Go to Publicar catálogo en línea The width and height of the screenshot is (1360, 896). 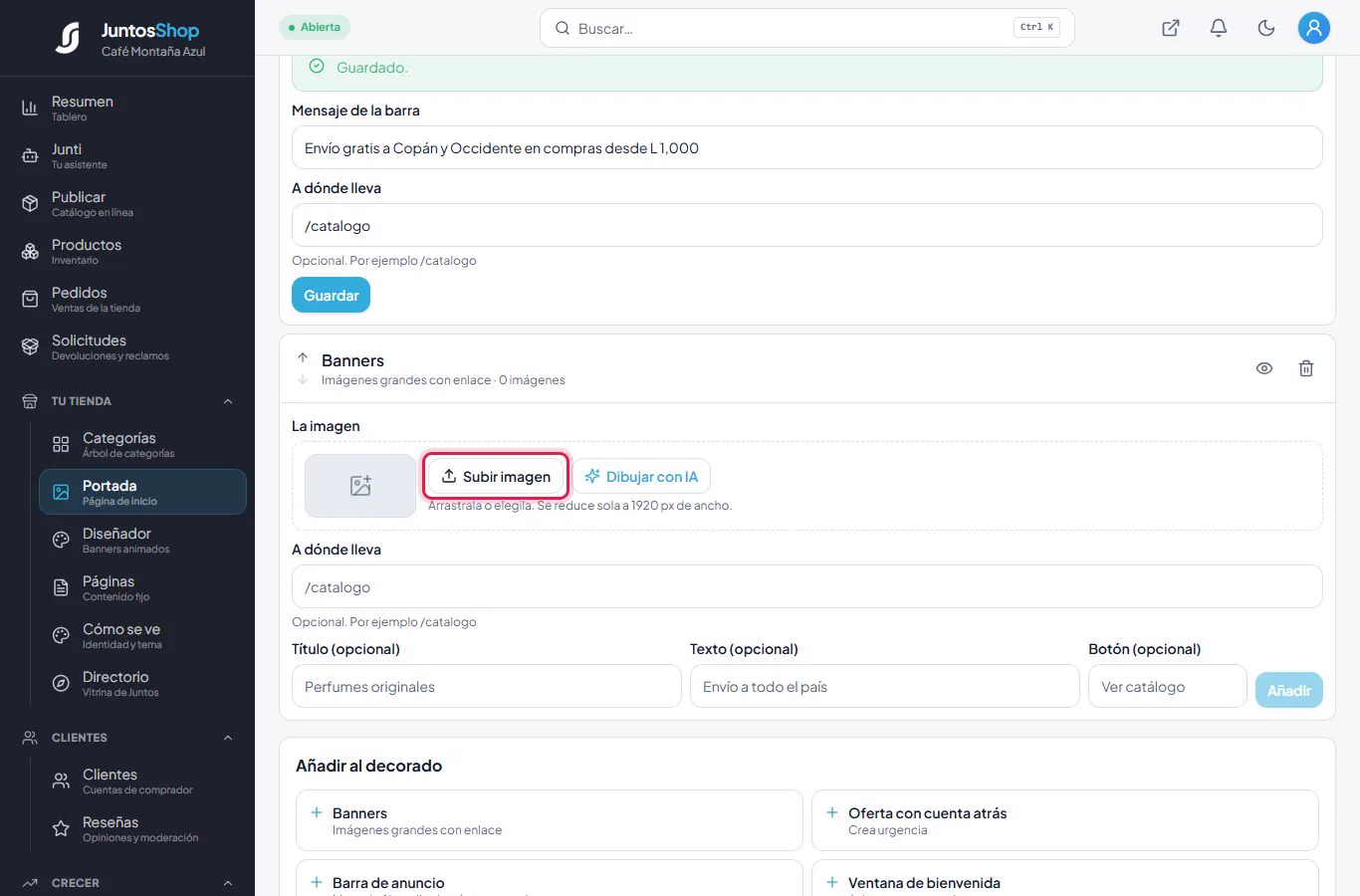click(x=127, y=203)
